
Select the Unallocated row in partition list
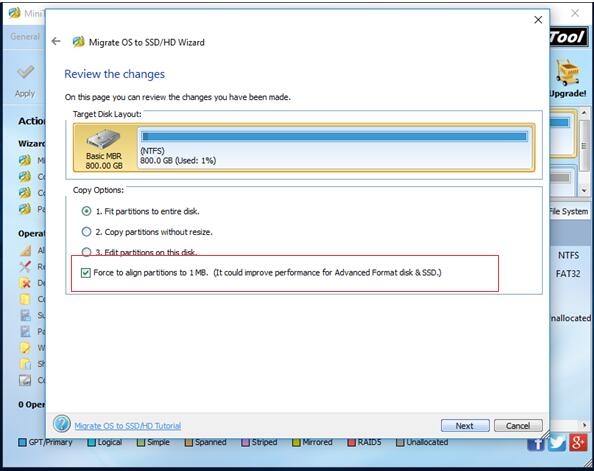570,318
